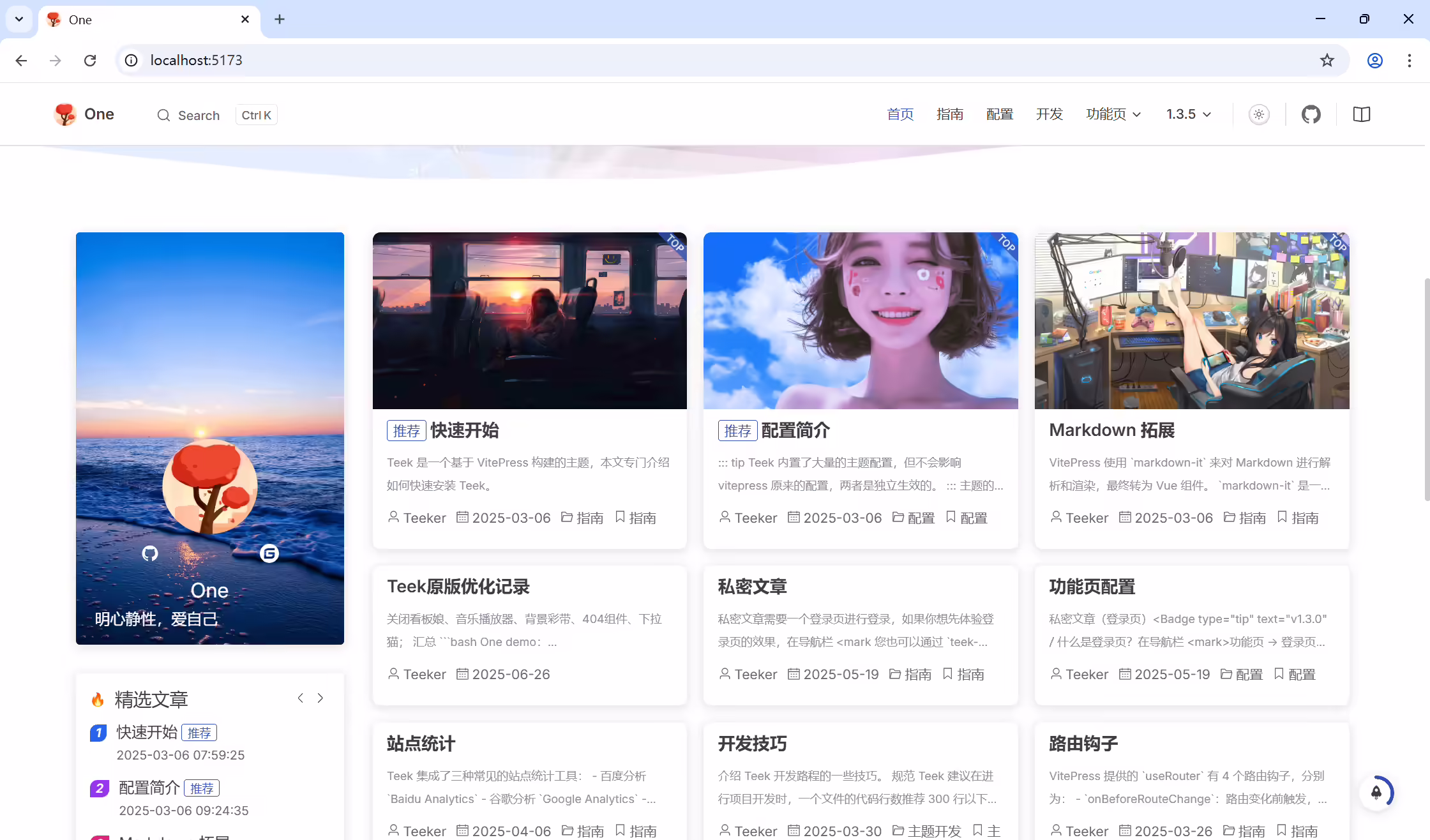This screenshot has width=1430, height=840.
Task: Open the book icon in the navbar
Action: [x=1362, y=114]
